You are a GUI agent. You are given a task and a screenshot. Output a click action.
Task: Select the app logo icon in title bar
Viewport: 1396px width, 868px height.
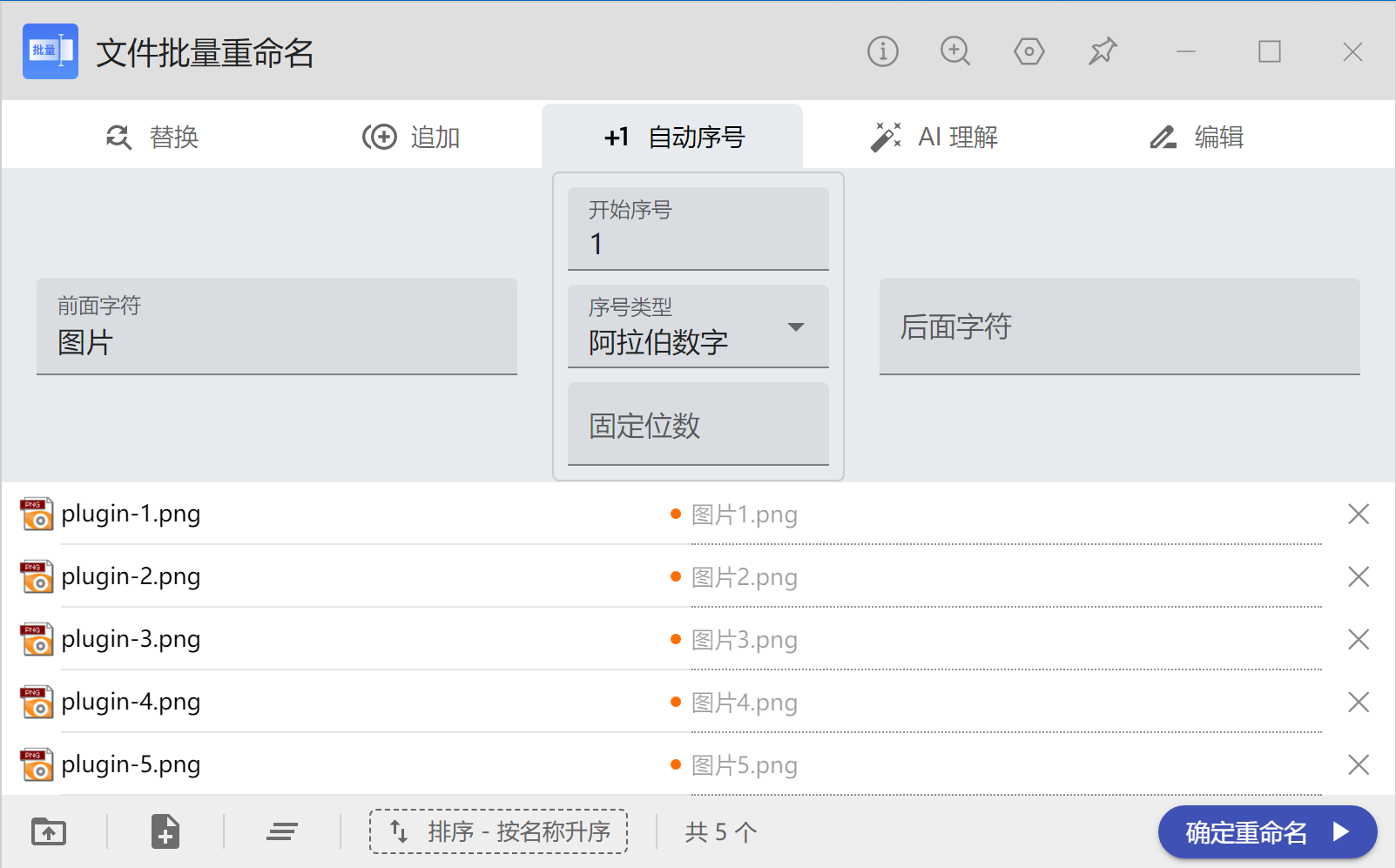pos(50,51)
